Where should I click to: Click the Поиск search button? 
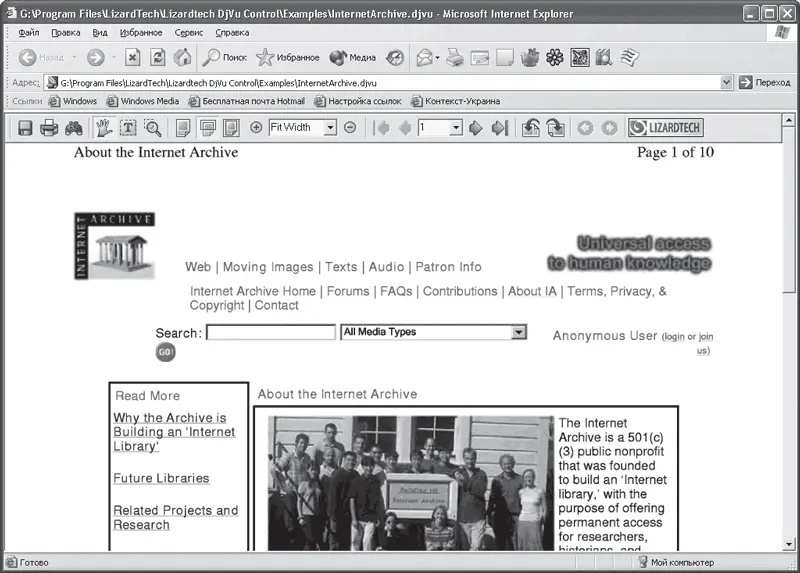point(224,58)
